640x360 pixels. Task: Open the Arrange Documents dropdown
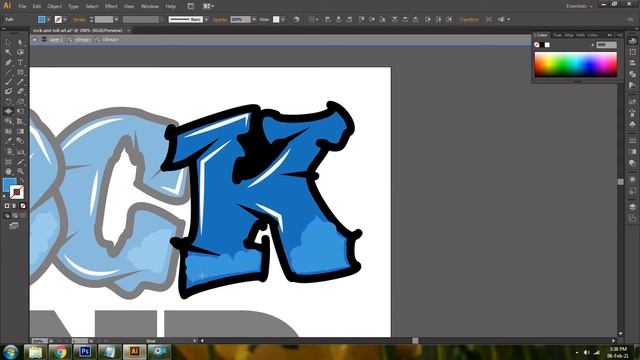[208, 6]
